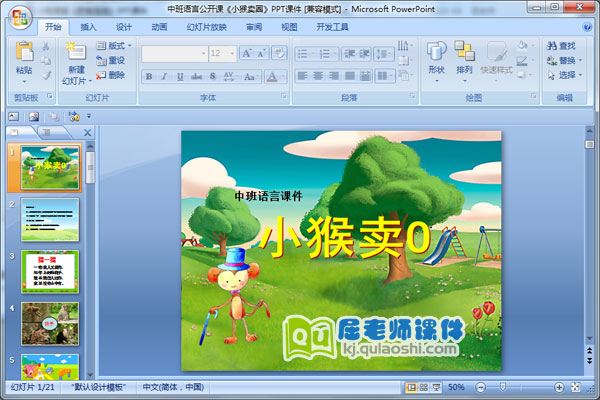600x400 pixels.
Task: Open the character spacing AV dropdown
Action: (229, 77)
